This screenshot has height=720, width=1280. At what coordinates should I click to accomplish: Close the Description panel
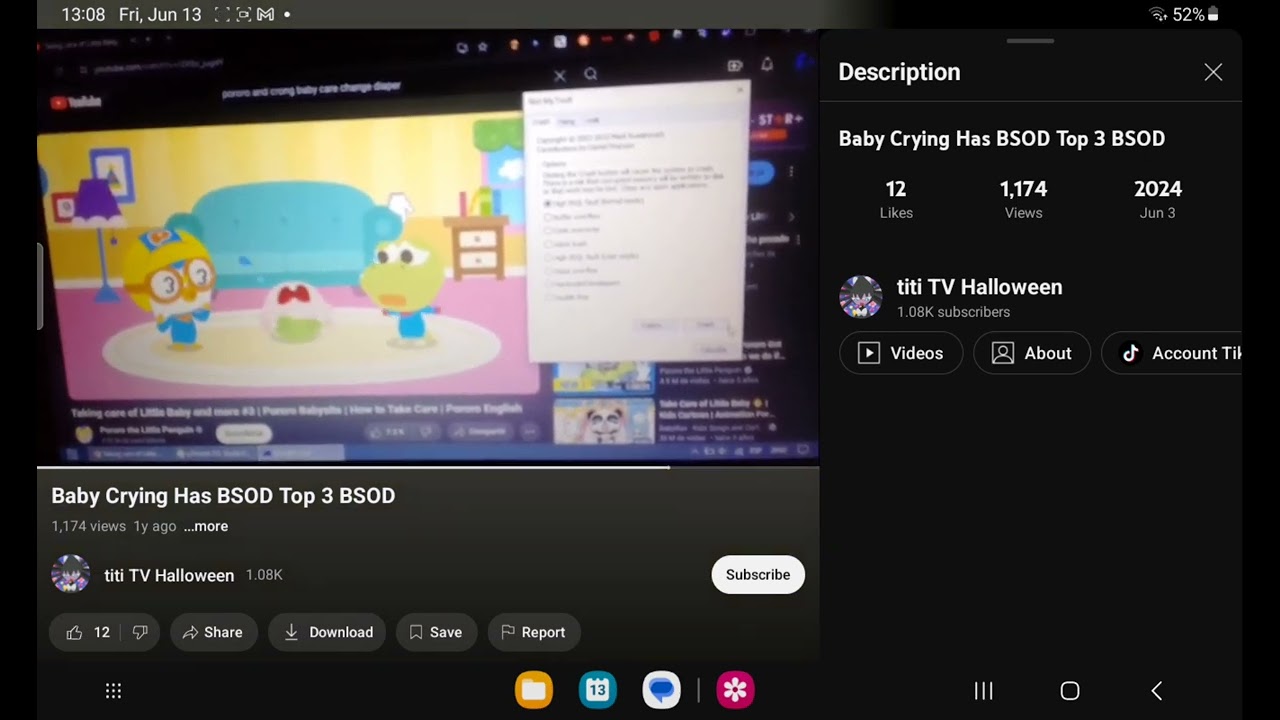point(1213,72)
